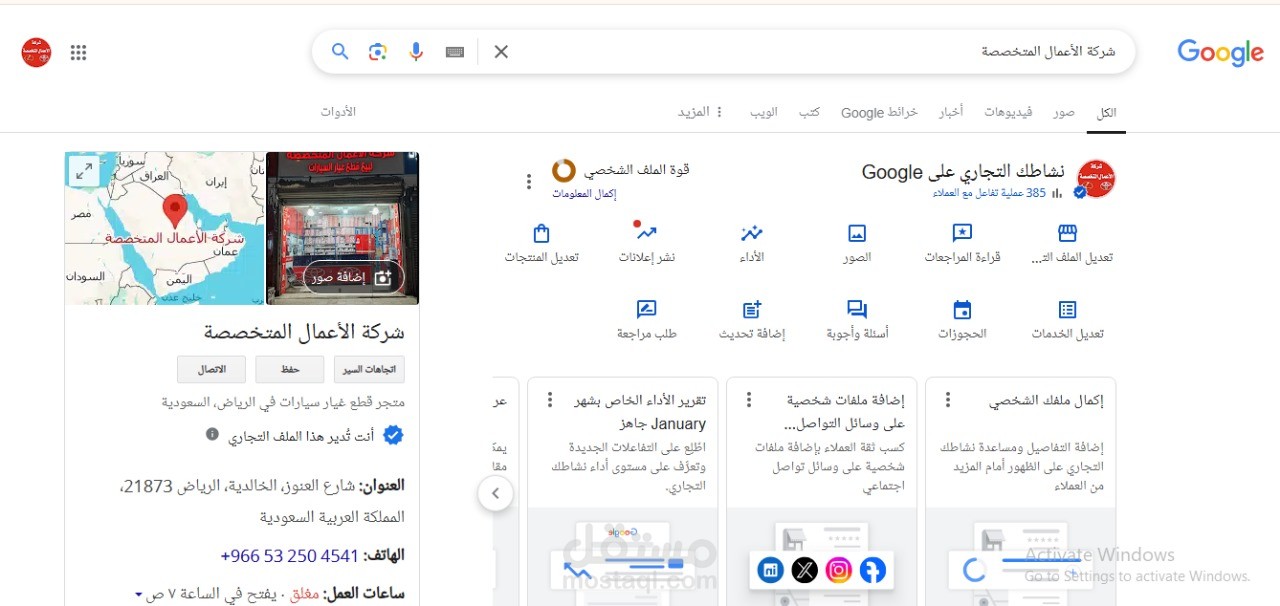The height and width of the screenshot is (606, 1280).
Task: Open the social media profiles card
Action: [x=821, y=491]
